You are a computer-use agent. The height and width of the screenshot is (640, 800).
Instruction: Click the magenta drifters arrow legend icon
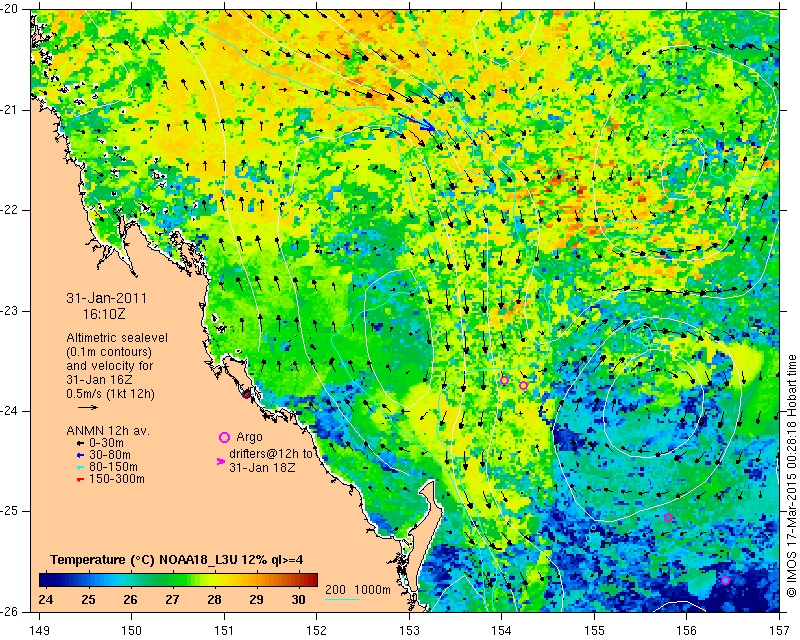tap(221, 461)
